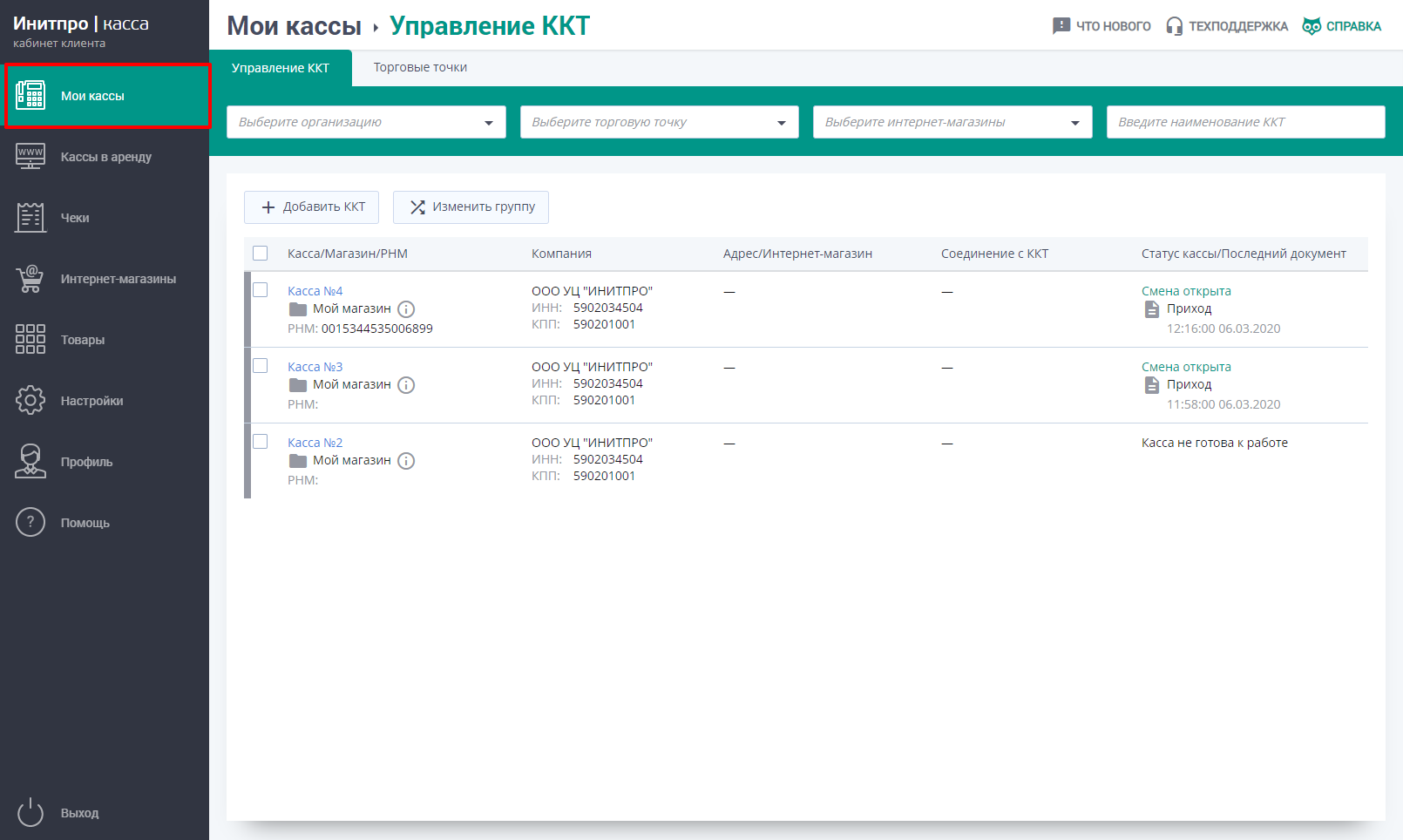Click the РНМ value 0015344535006899
Viewport: 1403px width, 840px height.
[376, 329]
